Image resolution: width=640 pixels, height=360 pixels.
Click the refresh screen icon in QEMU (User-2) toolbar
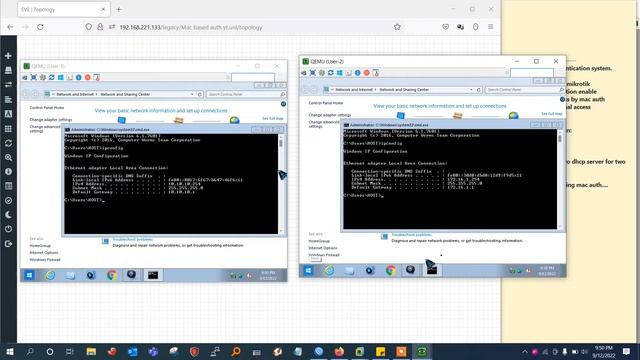coord(331,73)
